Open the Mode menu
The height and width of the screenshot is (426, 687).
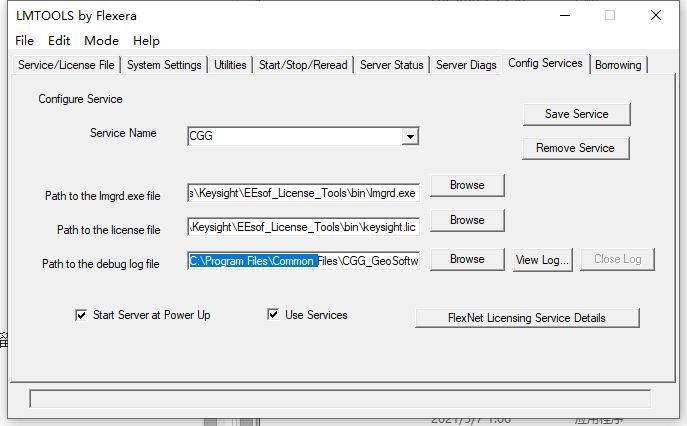click(102, 41)
